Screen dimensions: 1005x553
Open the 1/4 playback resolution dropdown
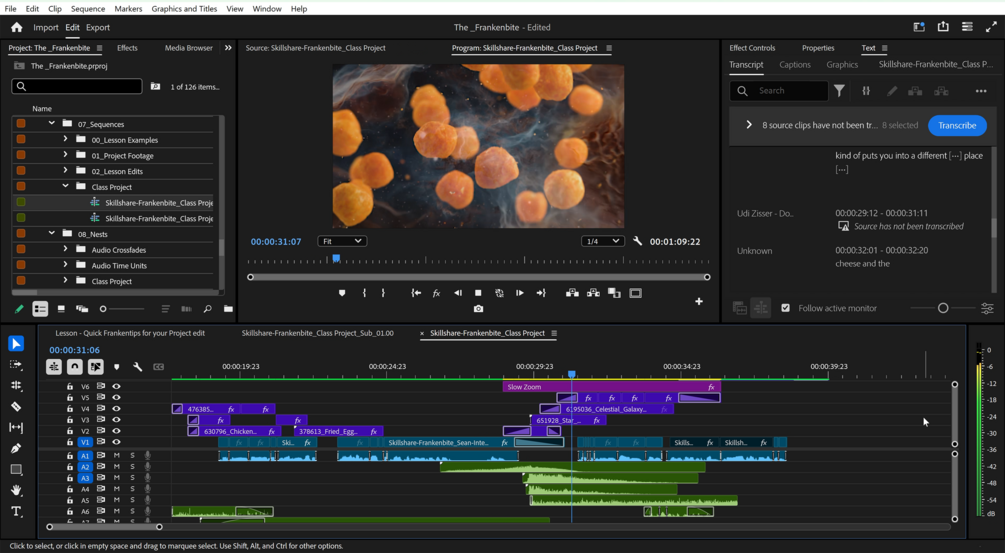[x=602, y=242]
